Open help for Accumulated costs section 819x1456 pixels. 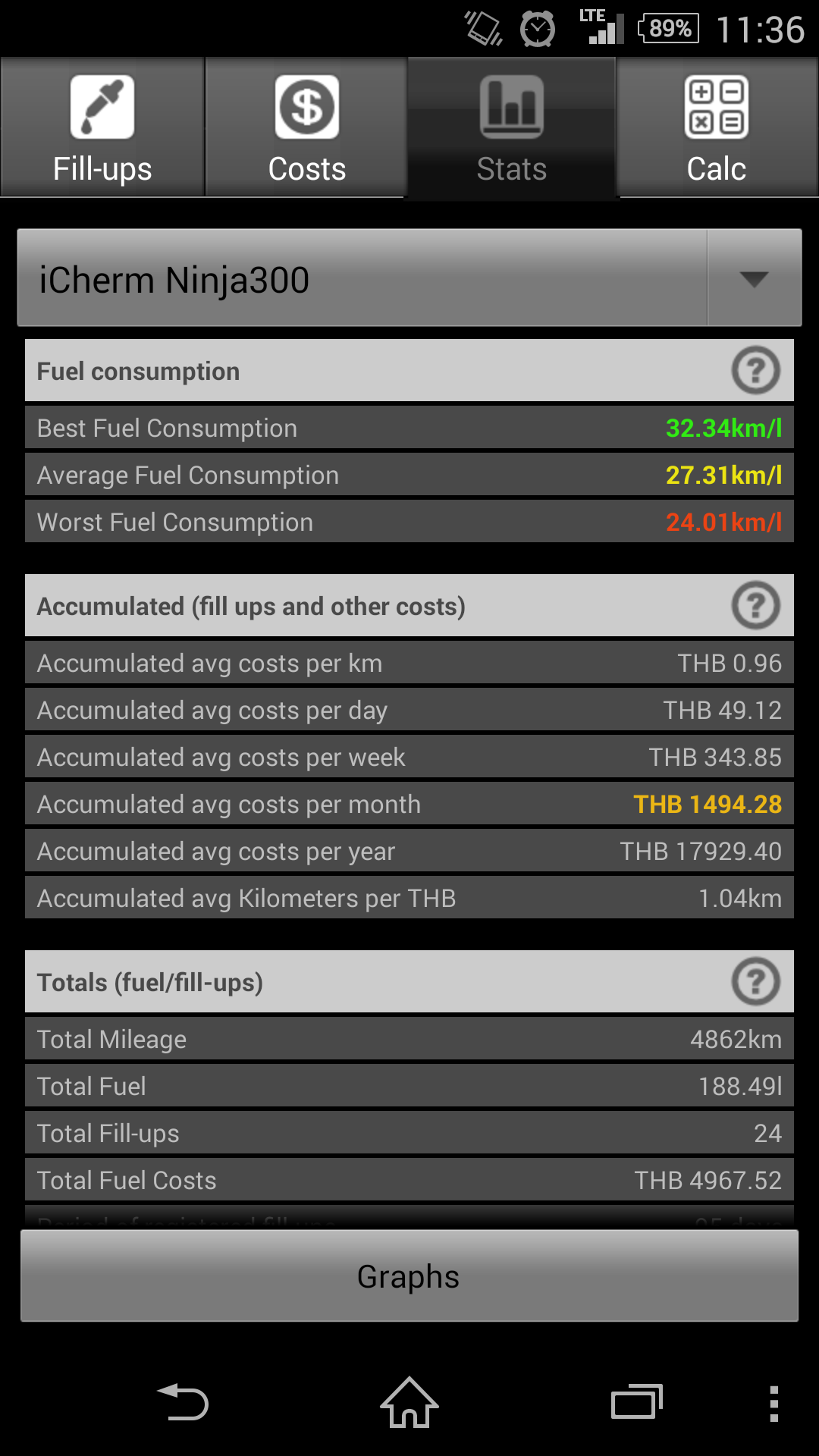[x=755, y=606]
